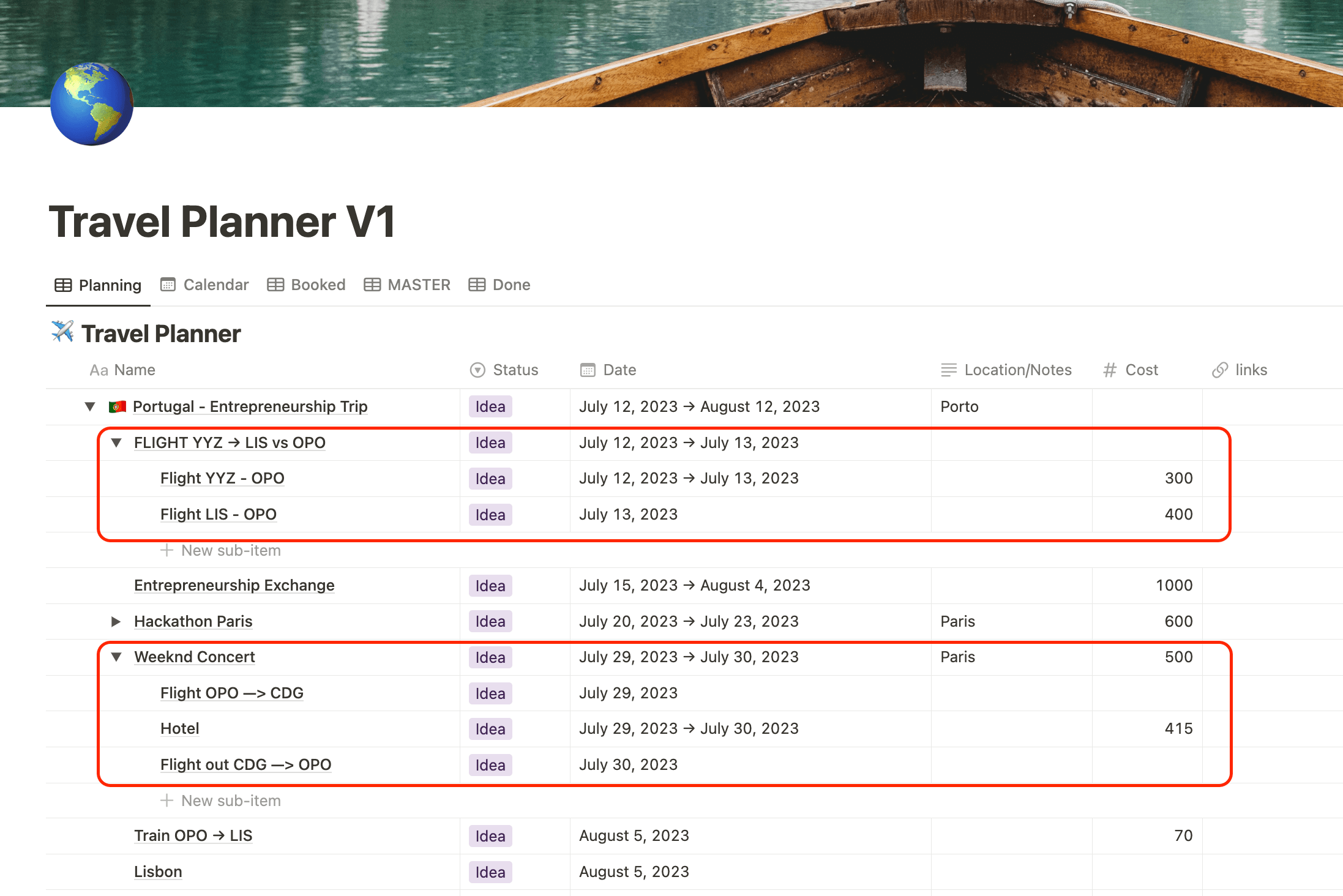Click the links column header label

coord(1251,370)
